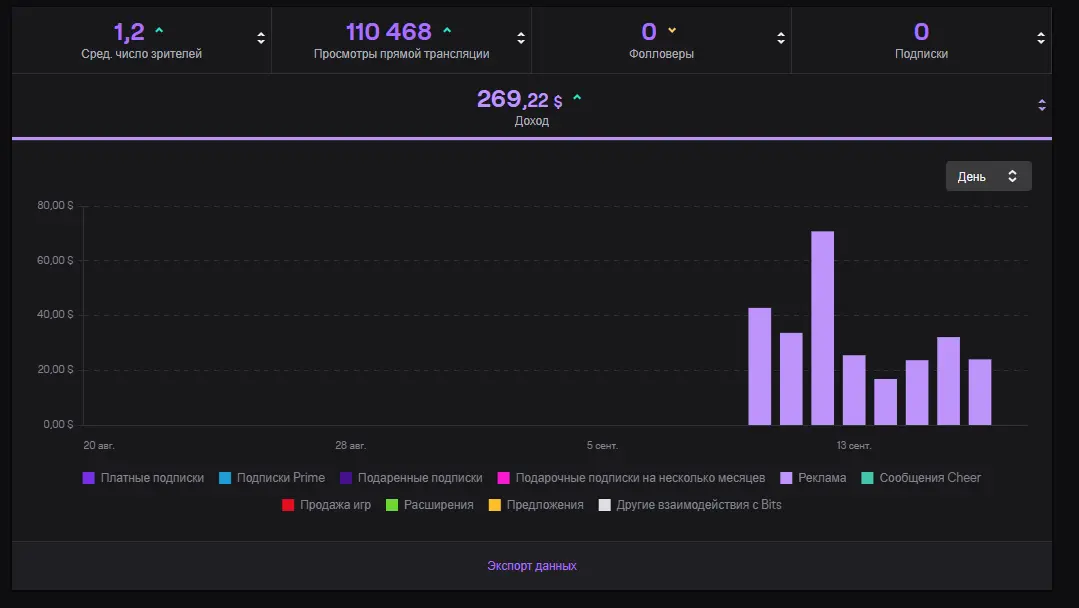The width and height of the screenshot is (1079, 608).
Task: Toggle Подаренные подписки legend swatch
Action: [x=345, y=478]
